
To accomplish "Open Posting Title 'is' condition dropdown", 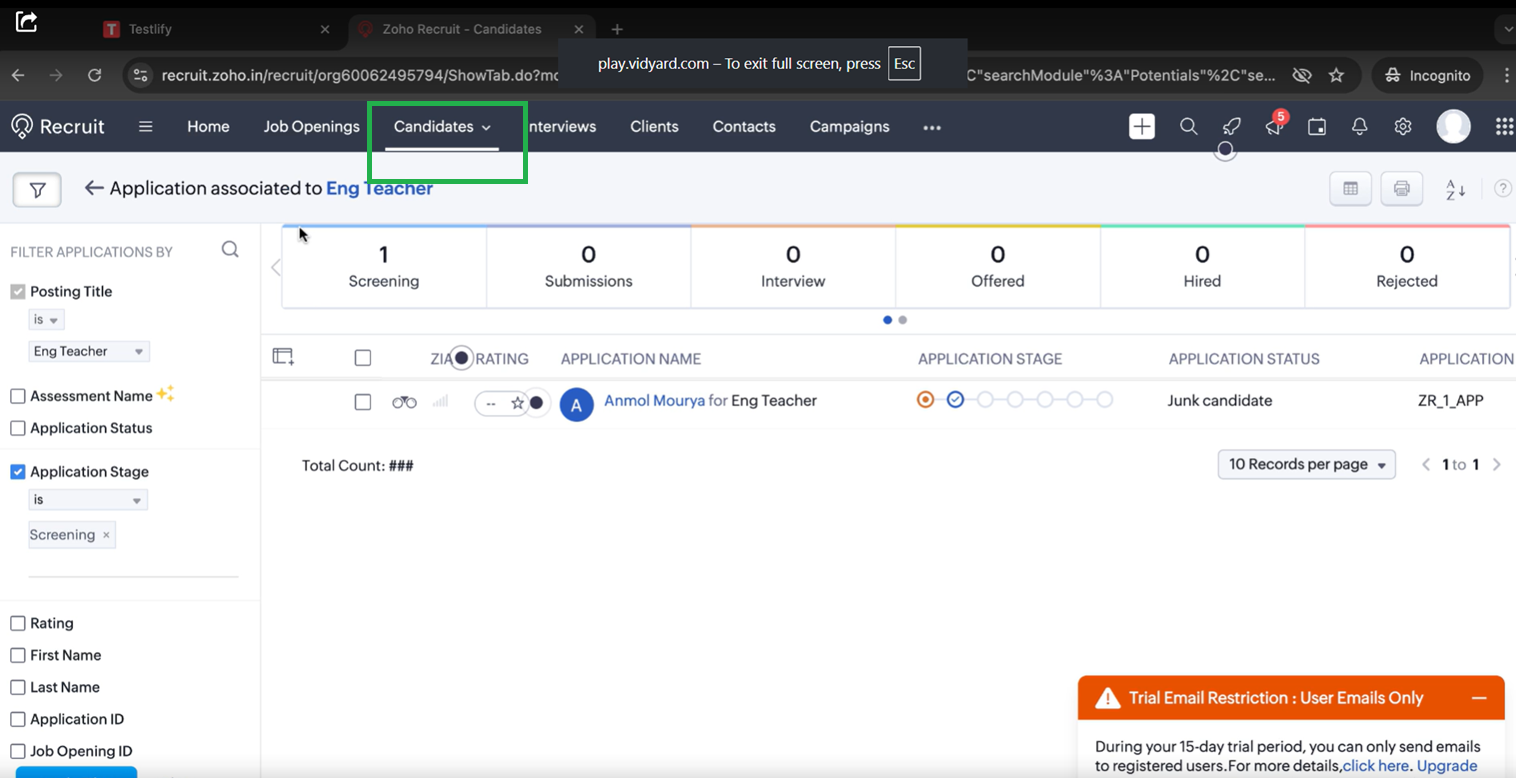I will pyautogui.click(x=46, y=320).
